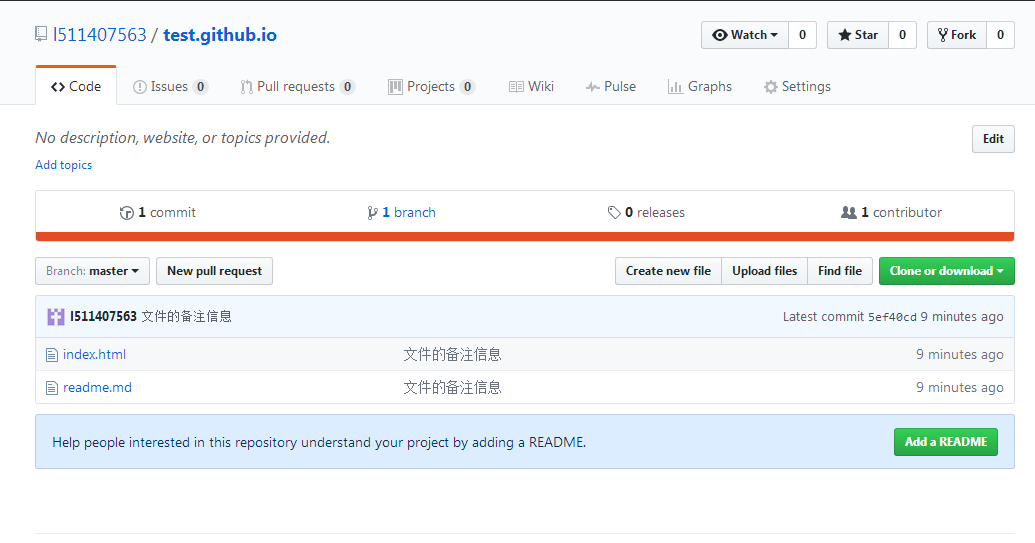Open the Issues tab

point(170,86)
